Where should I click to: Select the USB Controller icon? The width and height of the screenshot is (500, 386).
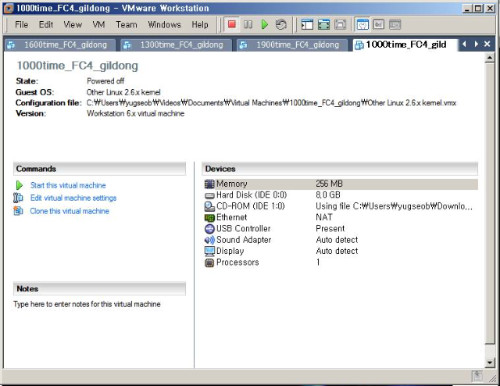[209, 229]
